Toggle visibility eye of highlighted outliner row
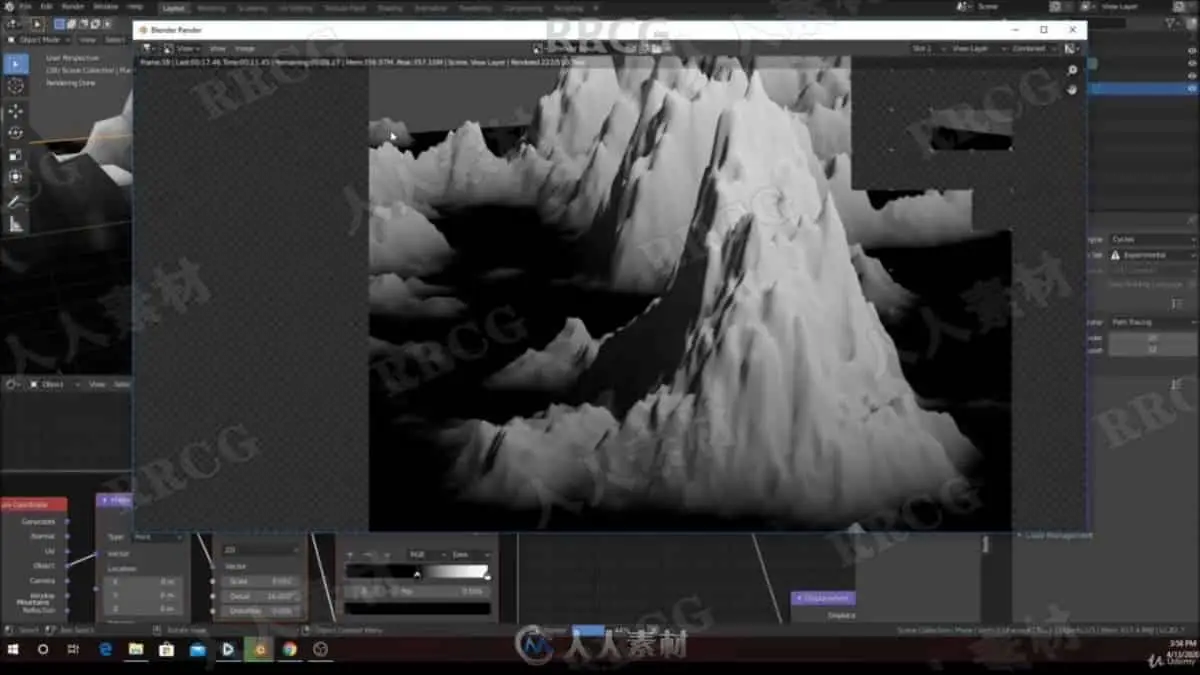This screenshot has width=1200, height=675. click(x=1191, y=89)
